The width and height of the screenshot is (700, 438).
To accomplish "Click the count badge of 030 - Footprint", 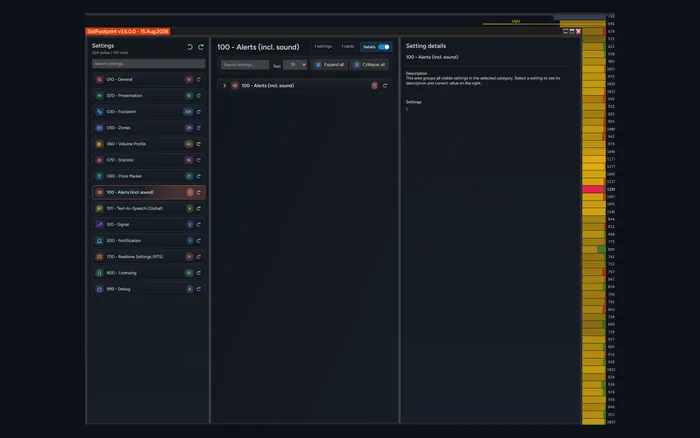I will [188, 112].
